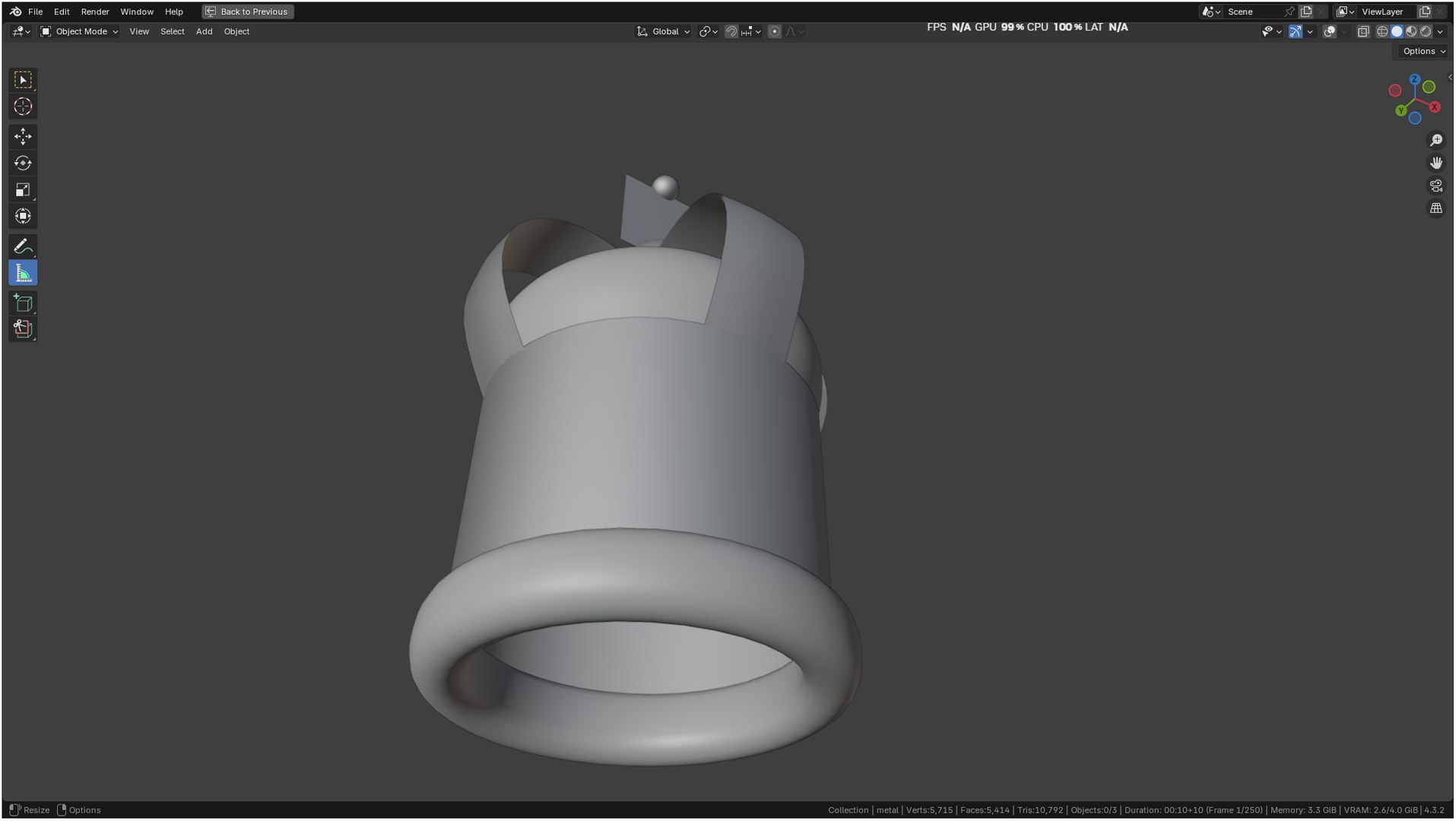Choose the Add Cube tool
1456x821 pixels.
pyautogui.click(x=23, y=303)
